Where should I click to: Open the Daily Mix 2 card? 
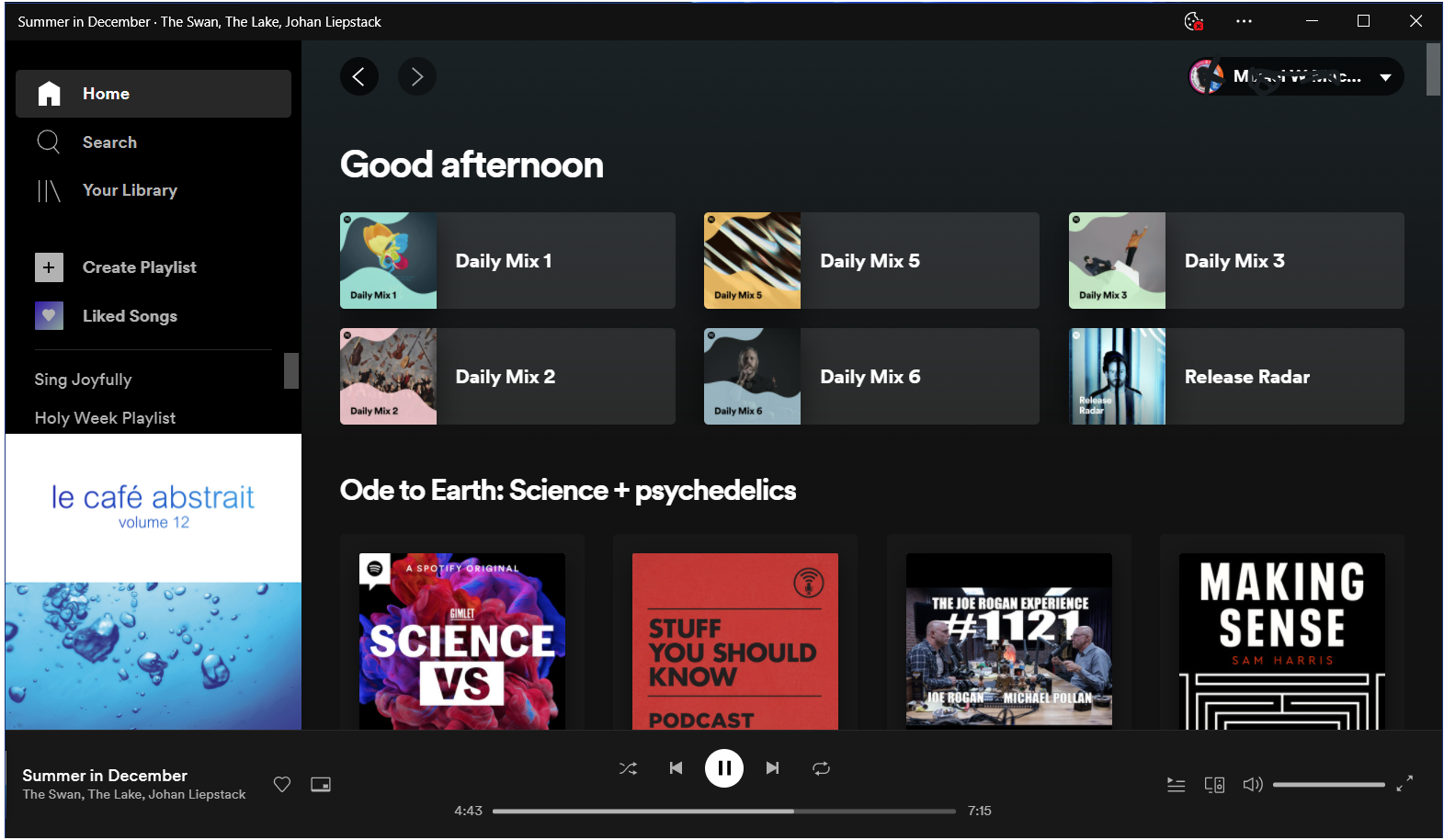(x=507, y=377)
